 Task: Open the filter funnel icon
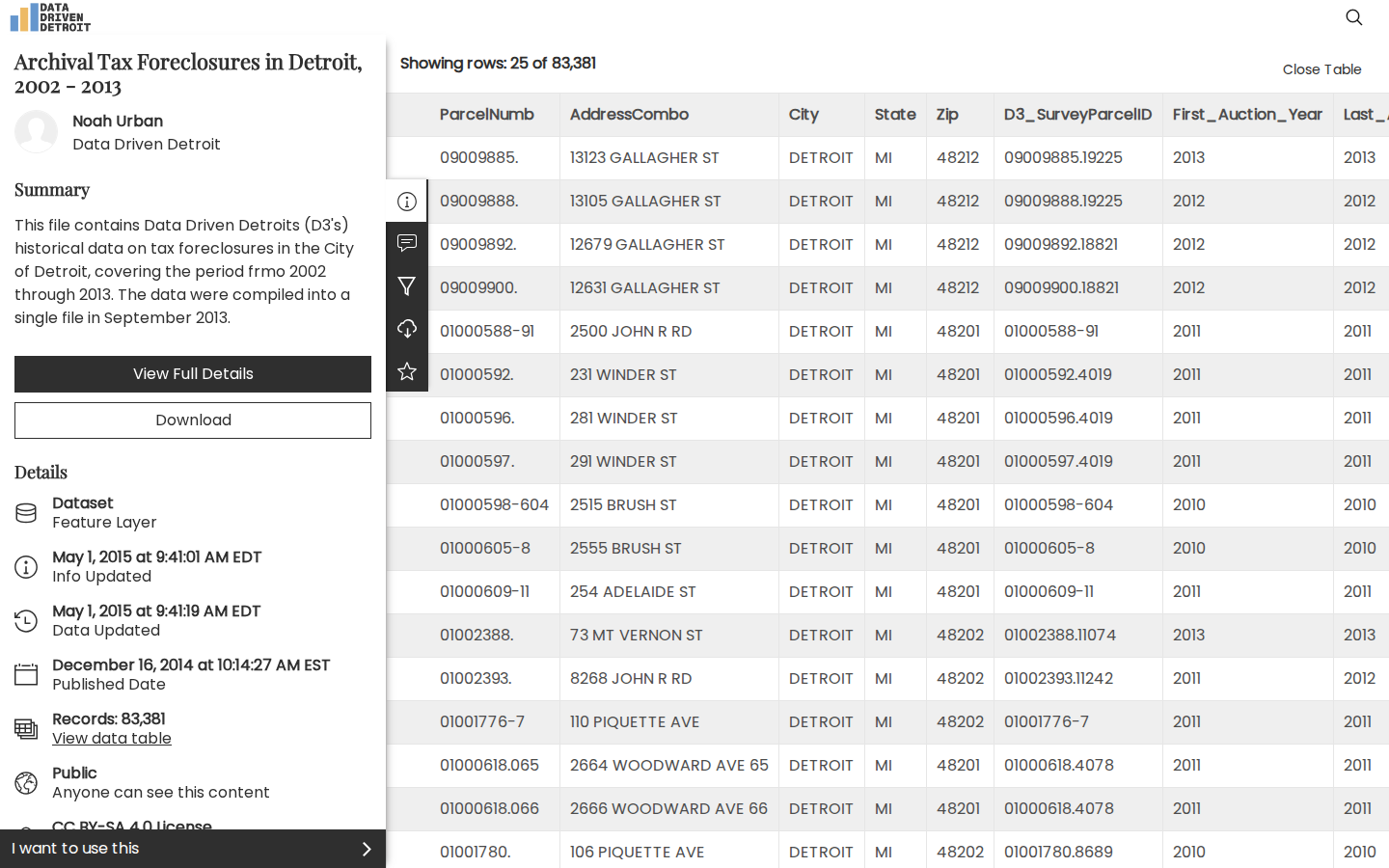tap(407, 286)
